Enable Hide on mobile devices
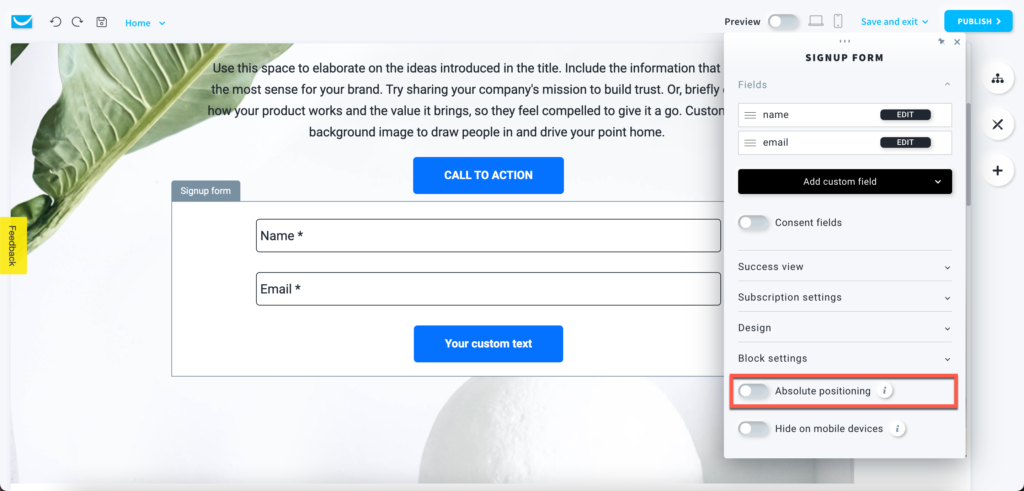 point(754,429)
